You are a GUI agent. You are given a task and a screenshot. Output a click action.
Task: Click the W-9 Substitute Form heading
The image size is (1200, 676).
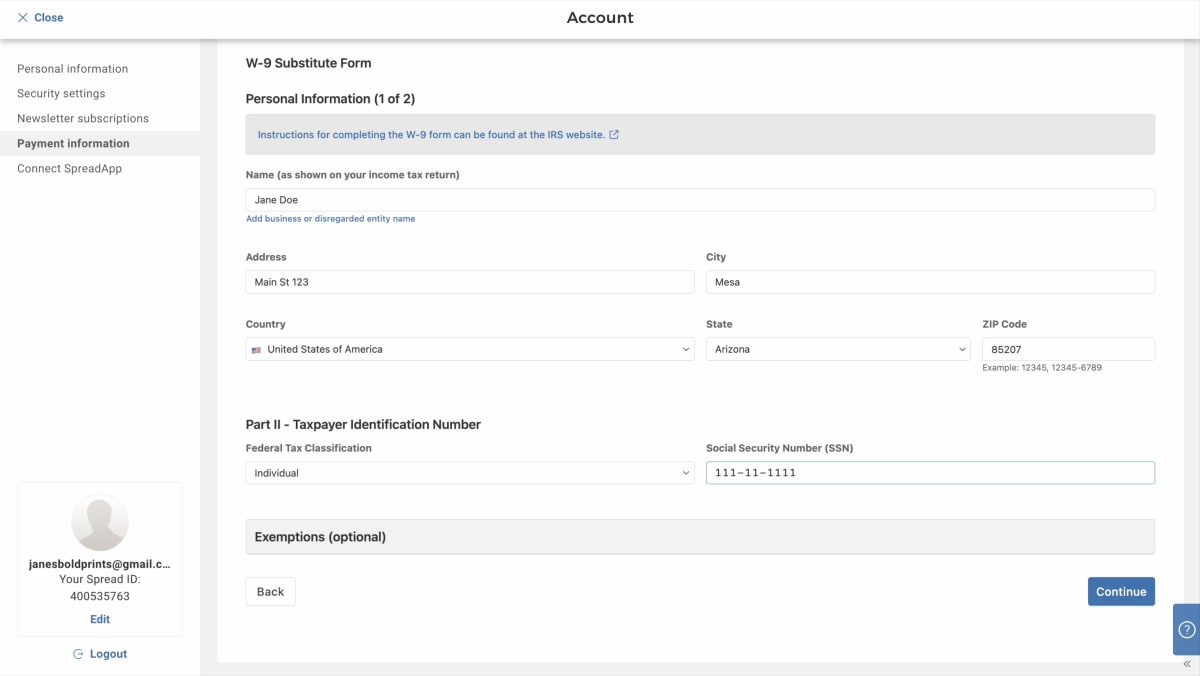click(x=309, y=63)
